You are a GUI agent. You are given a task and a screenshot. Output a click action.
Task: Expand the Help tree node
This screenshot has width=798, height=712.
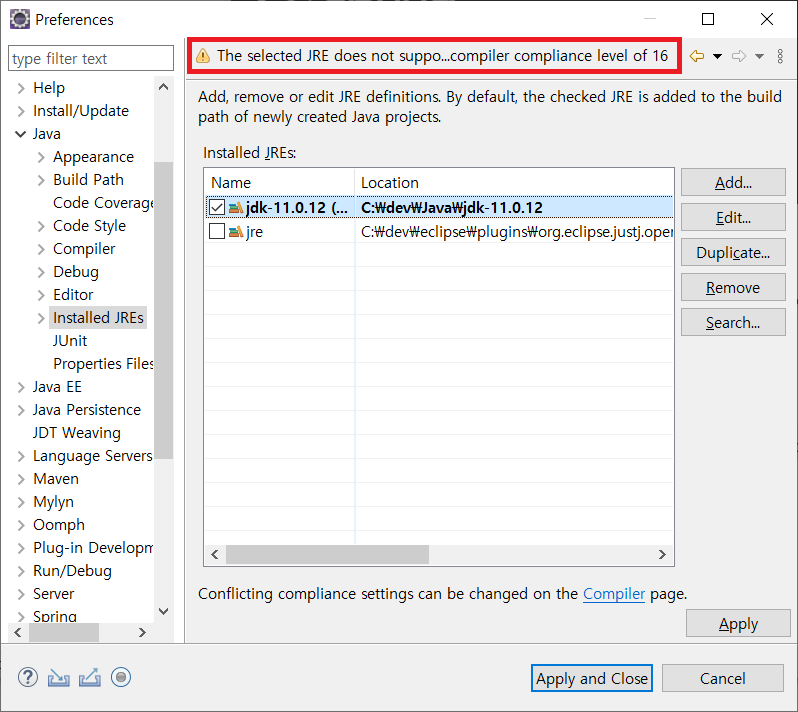point(21,88)
